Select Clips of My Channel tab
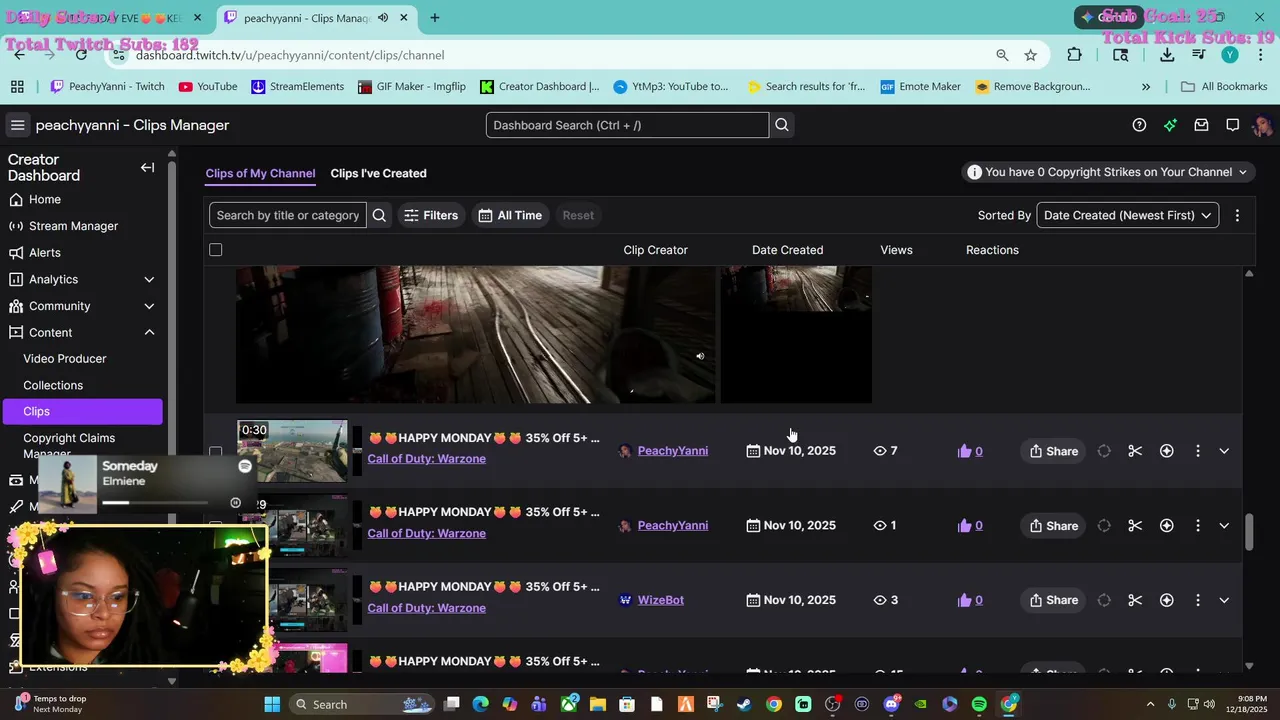 pyautogui.click(x=260, y=173)
